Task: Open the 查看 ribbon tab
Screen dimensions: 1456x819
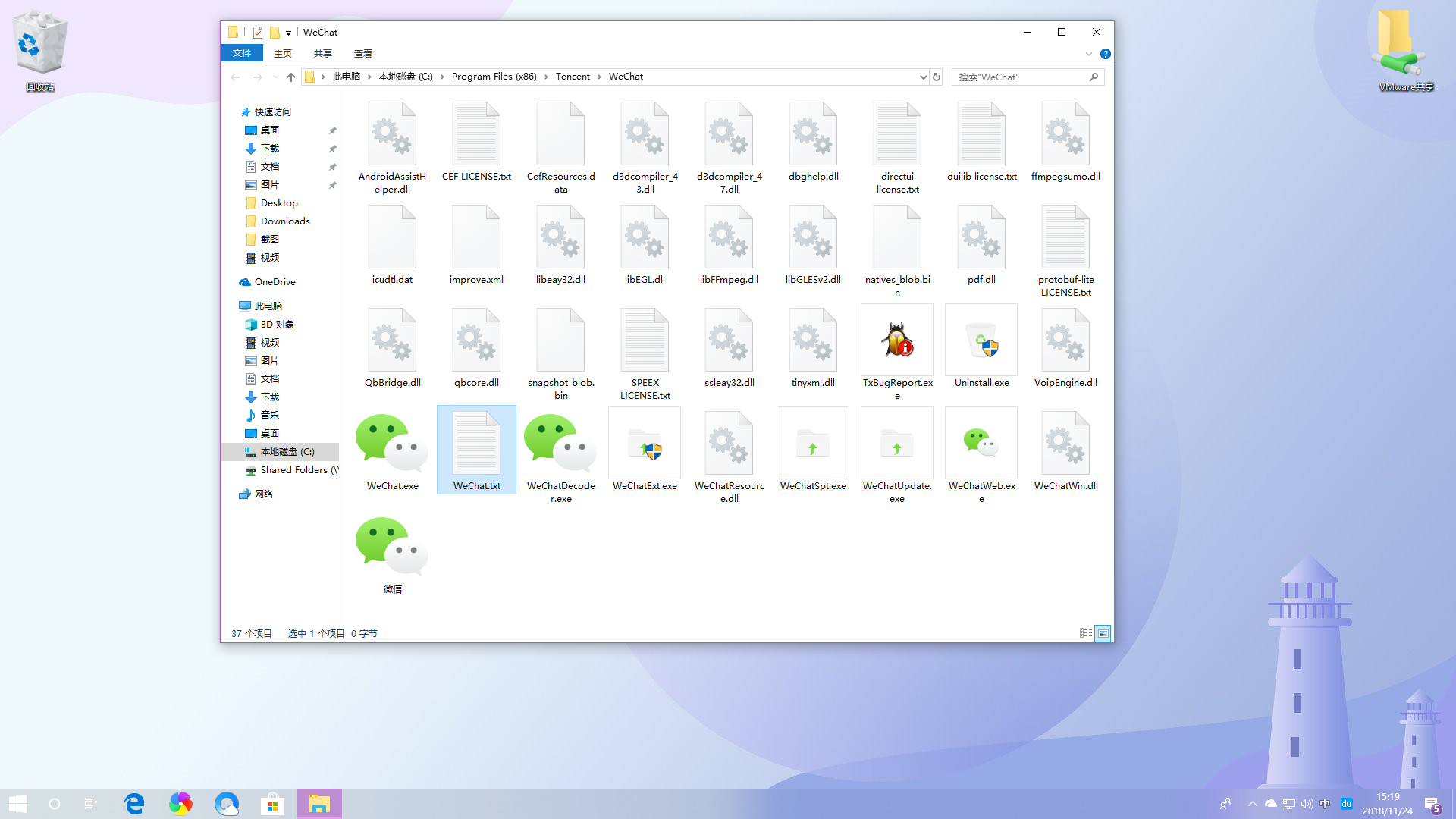Action: click(x=362, y=54)
